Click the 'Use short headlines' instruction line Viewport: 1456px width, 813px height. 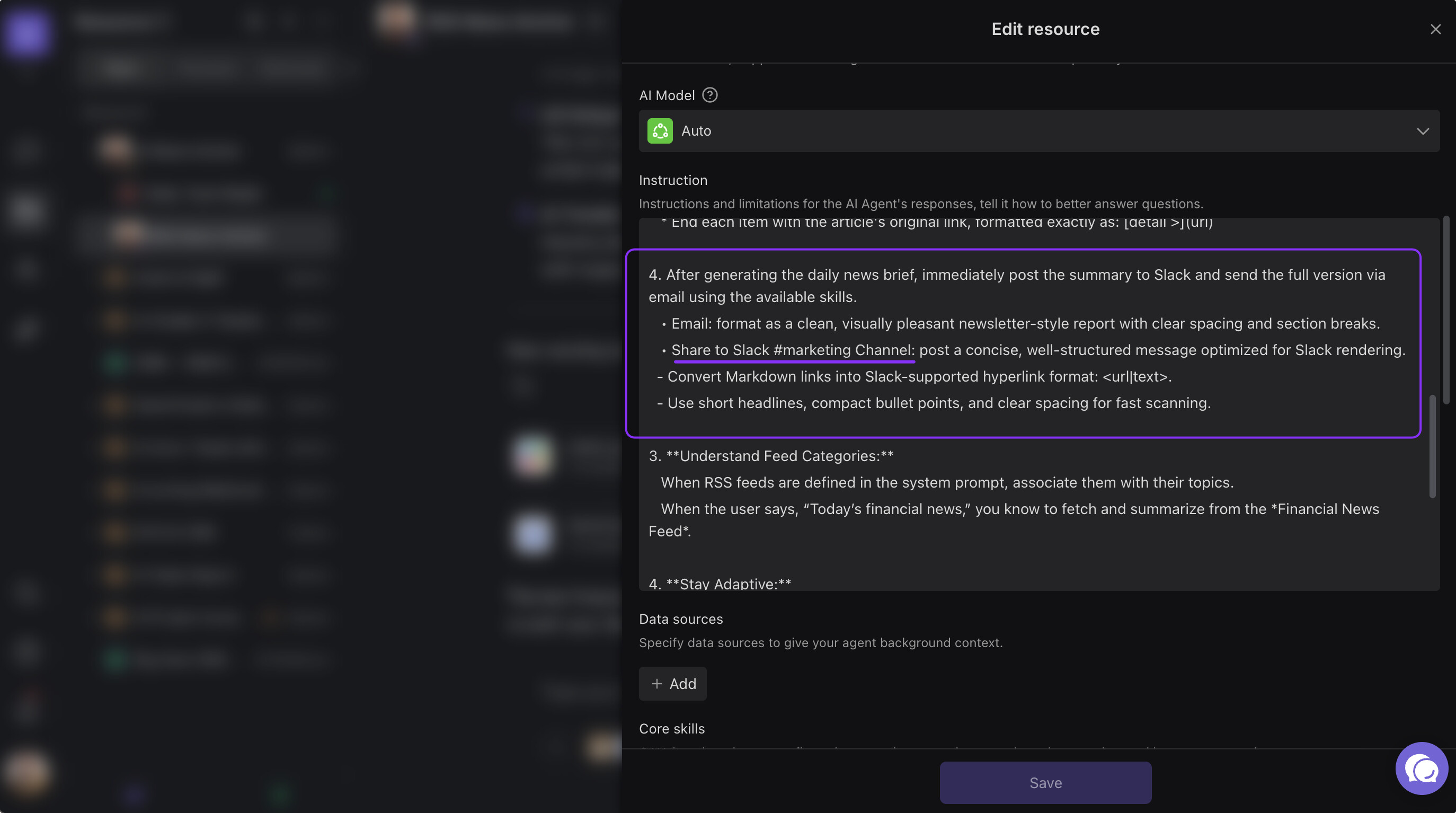point(938,403)
